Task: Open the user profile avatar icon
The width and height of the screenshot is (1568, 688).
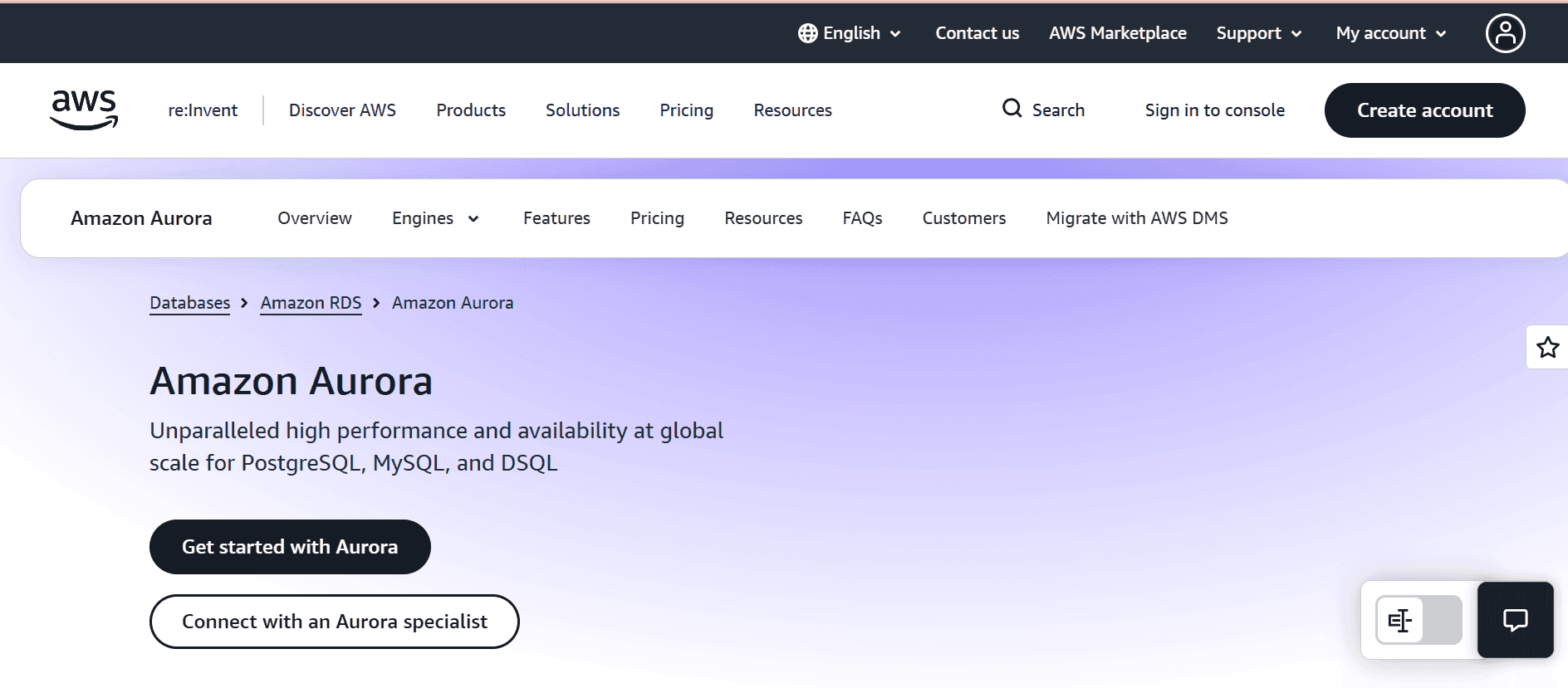Action: point(1505,33)
